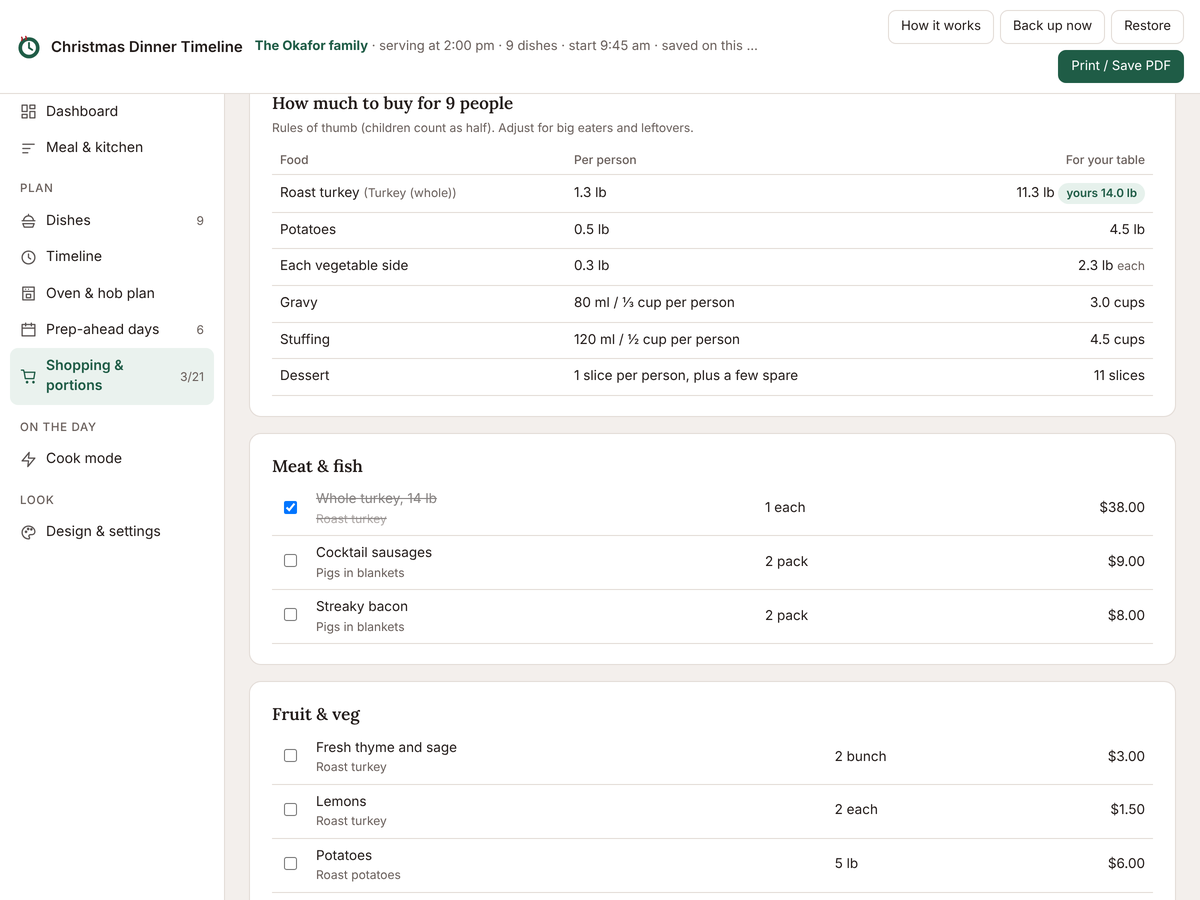Click the Shopping cart icon
This screenshot has width=1200, height=900.
(x=28, y=376)
